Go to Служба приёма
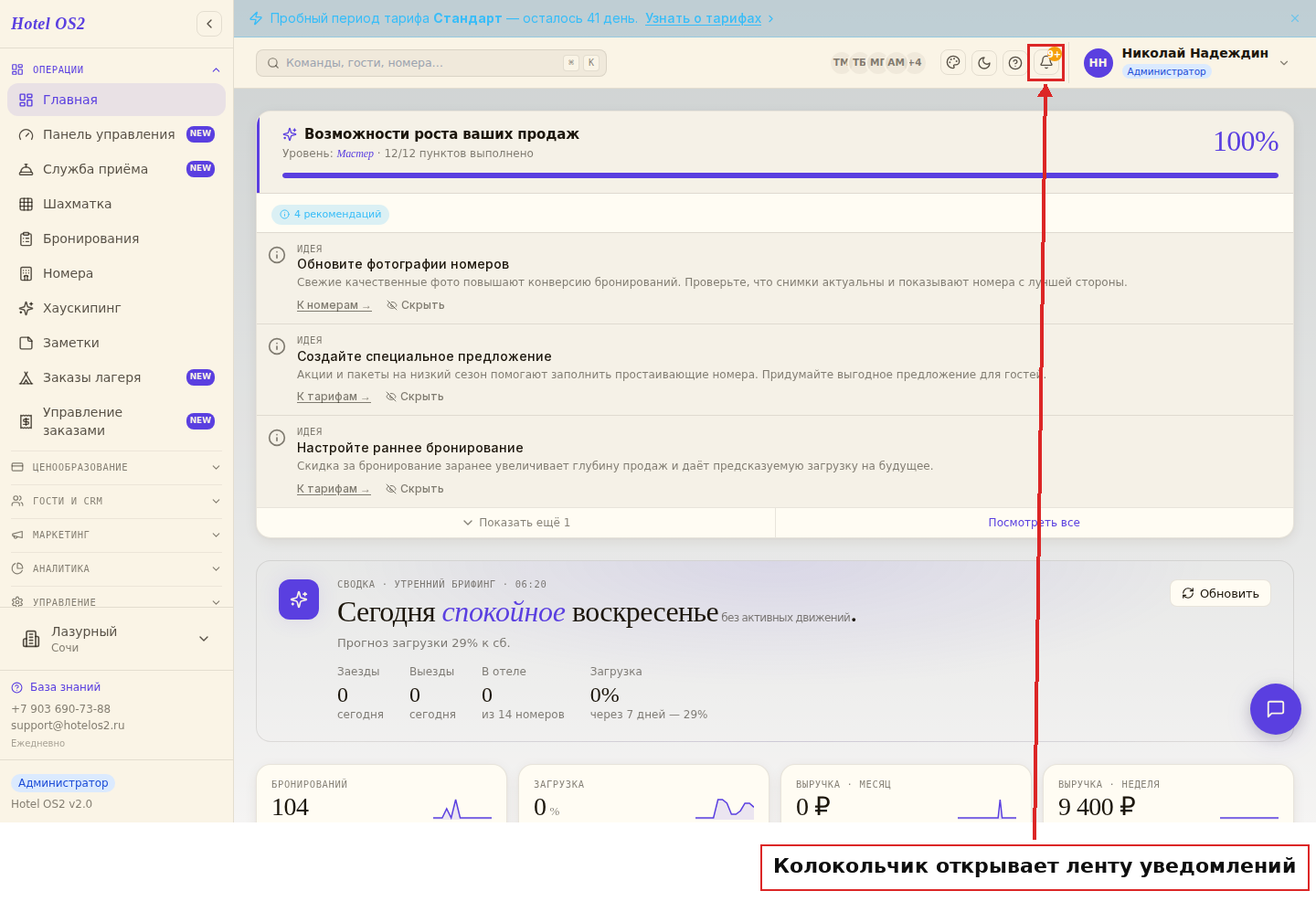Viewport: 1316px width, 912px height. coord(116,169)
